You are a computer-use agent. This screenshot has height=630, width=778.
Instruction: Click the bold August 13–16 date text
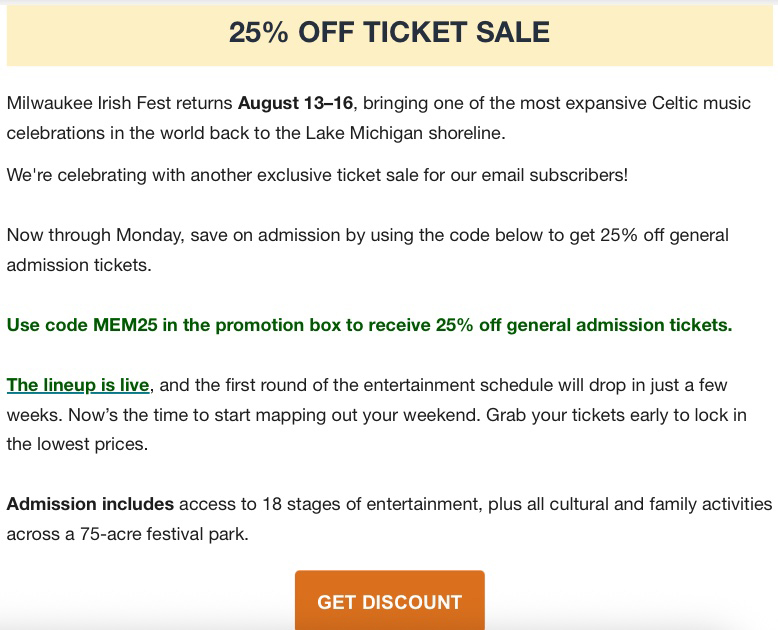pos(295,103)
